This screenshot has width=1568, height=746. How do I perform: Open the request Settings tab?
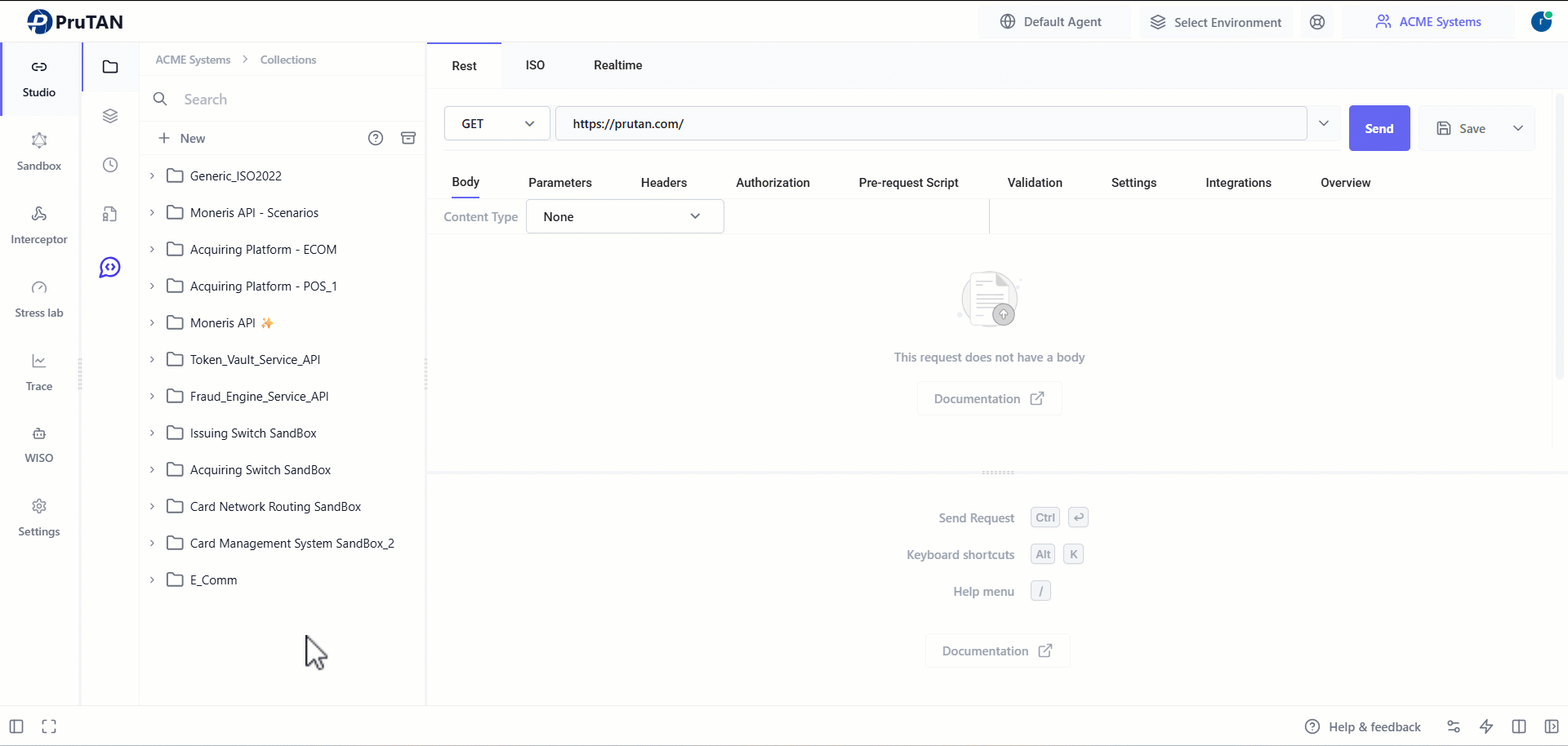[1134, 183]
